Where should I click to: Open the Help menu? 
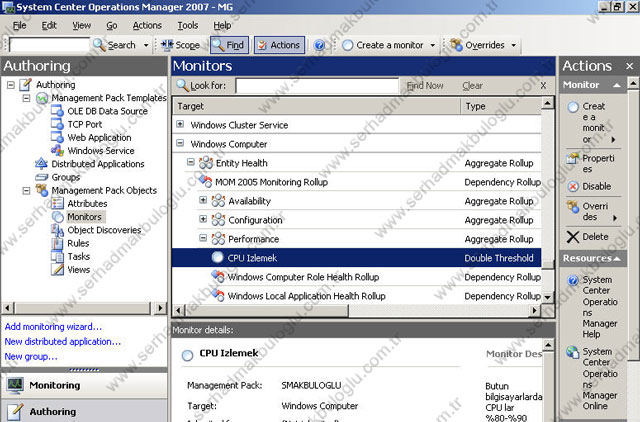tap(222, 25)
